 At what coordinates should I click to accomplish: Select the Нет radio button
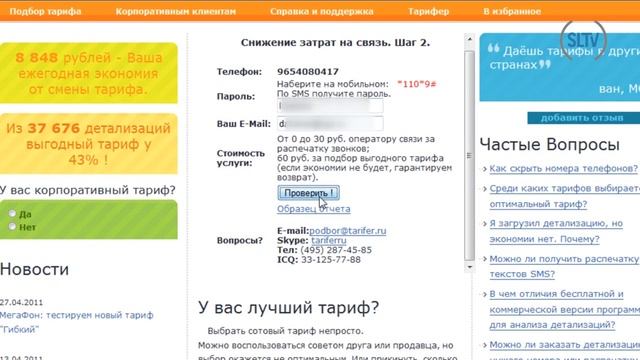point(12,227)
